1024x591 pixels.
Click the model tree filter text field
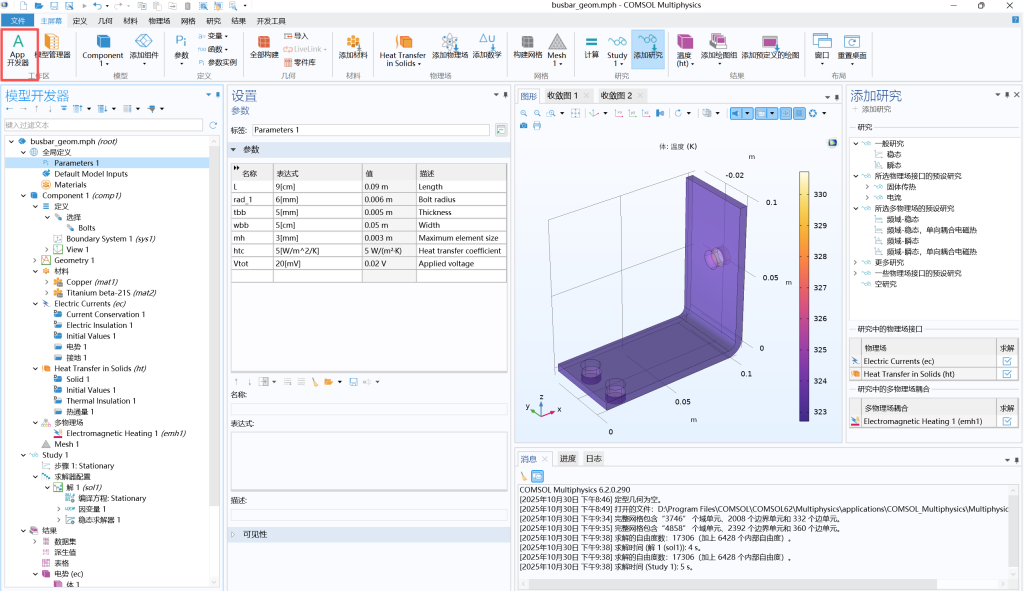(103, 125)
